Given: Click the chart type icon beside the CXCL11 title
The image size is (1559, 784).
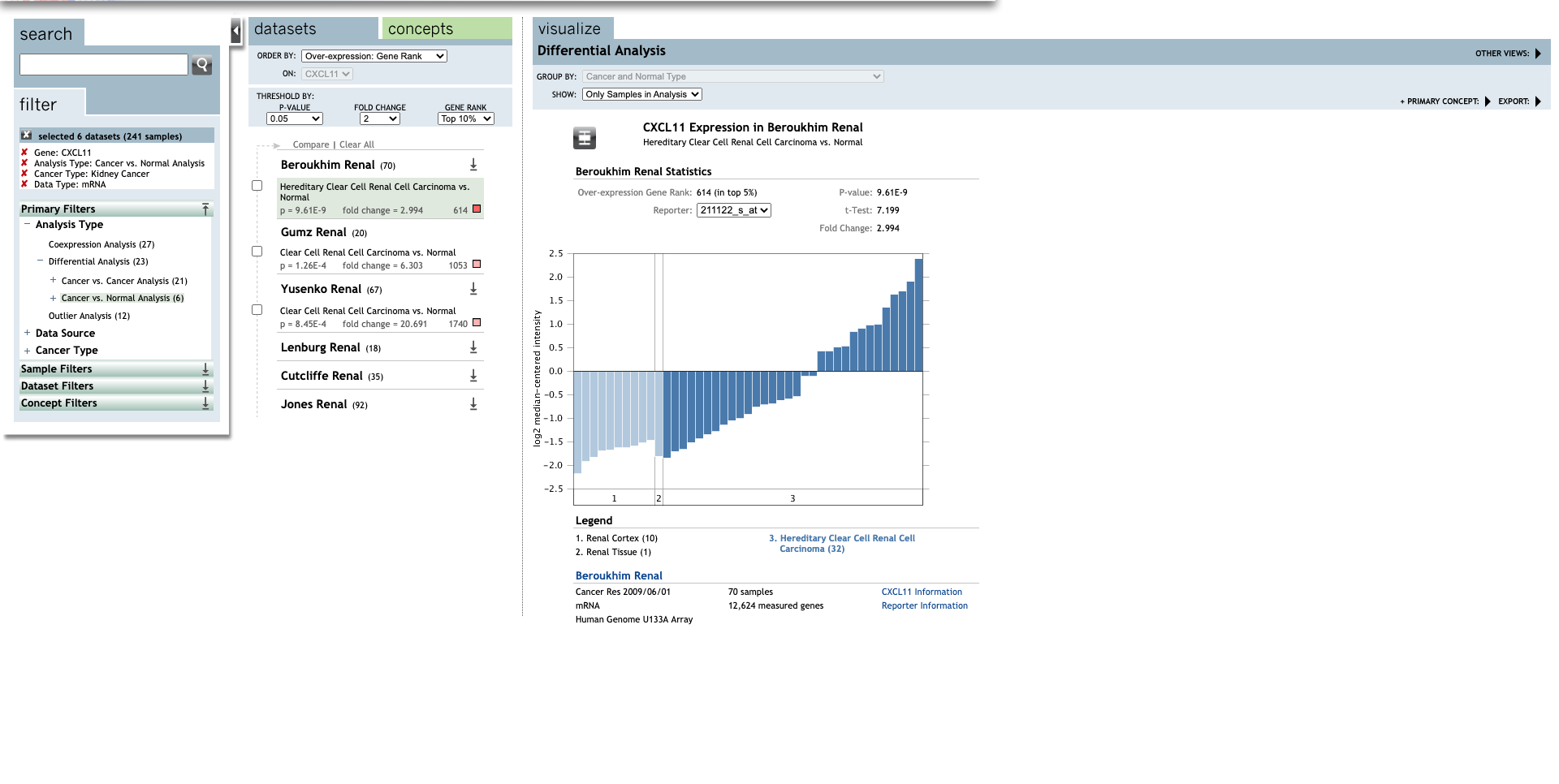Looking at the screenshot, I should [585, 138].
